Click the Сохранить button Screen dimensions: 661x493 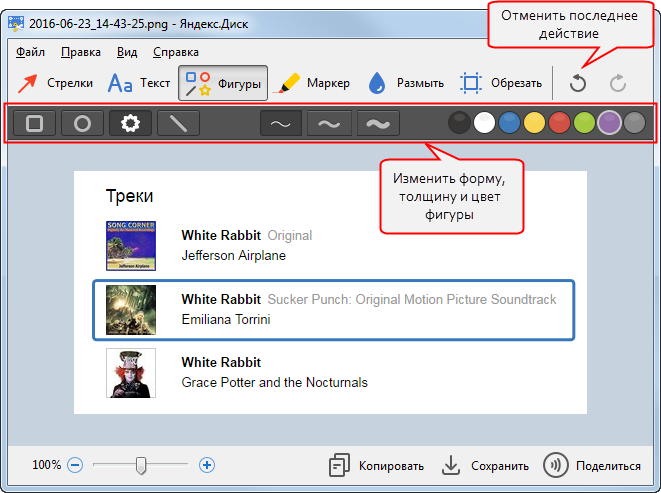click(x=485, y=465)
